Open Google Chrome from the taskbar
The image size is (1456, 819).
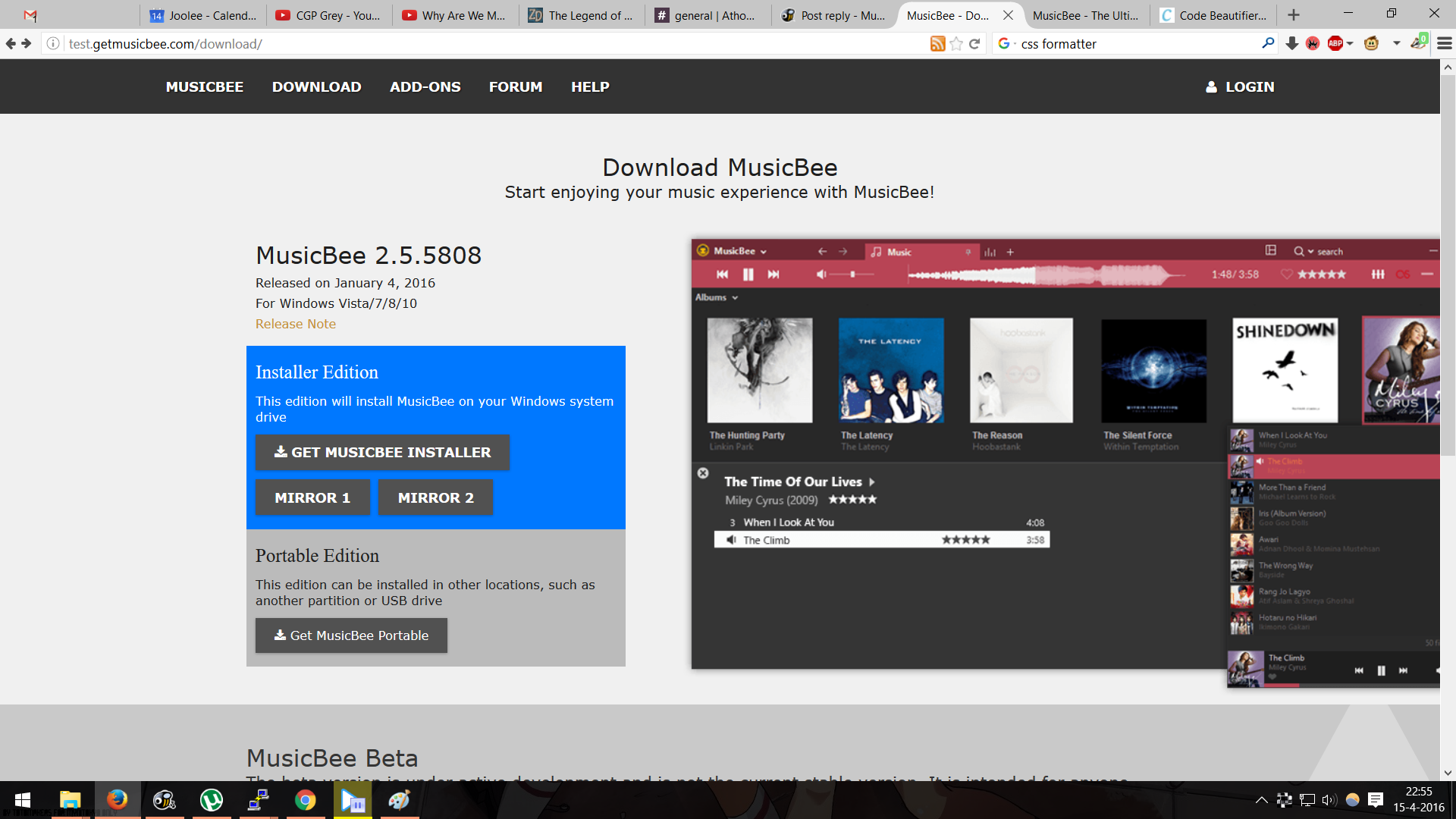click(306, 800)
